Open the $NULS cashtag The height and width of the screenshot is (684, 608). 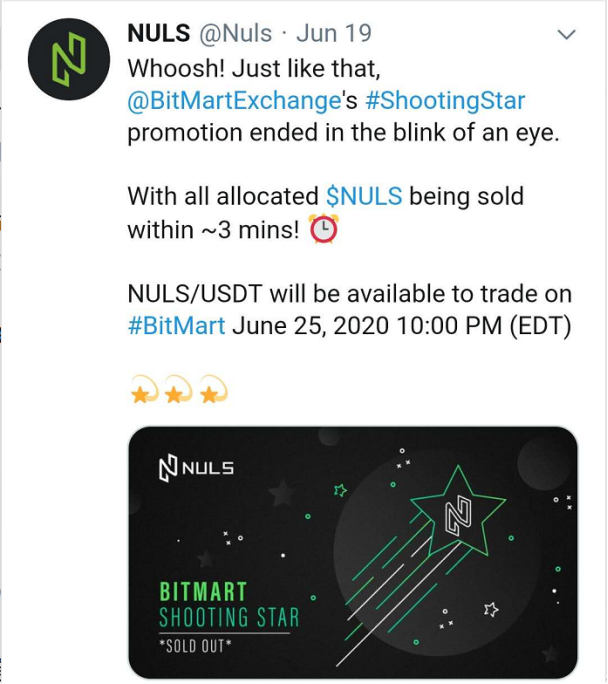click(x=364, y=196)
